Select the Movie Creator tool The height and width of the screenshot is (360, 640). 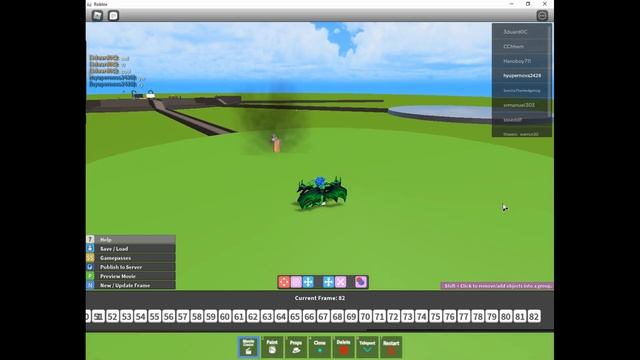pos(249,347)
